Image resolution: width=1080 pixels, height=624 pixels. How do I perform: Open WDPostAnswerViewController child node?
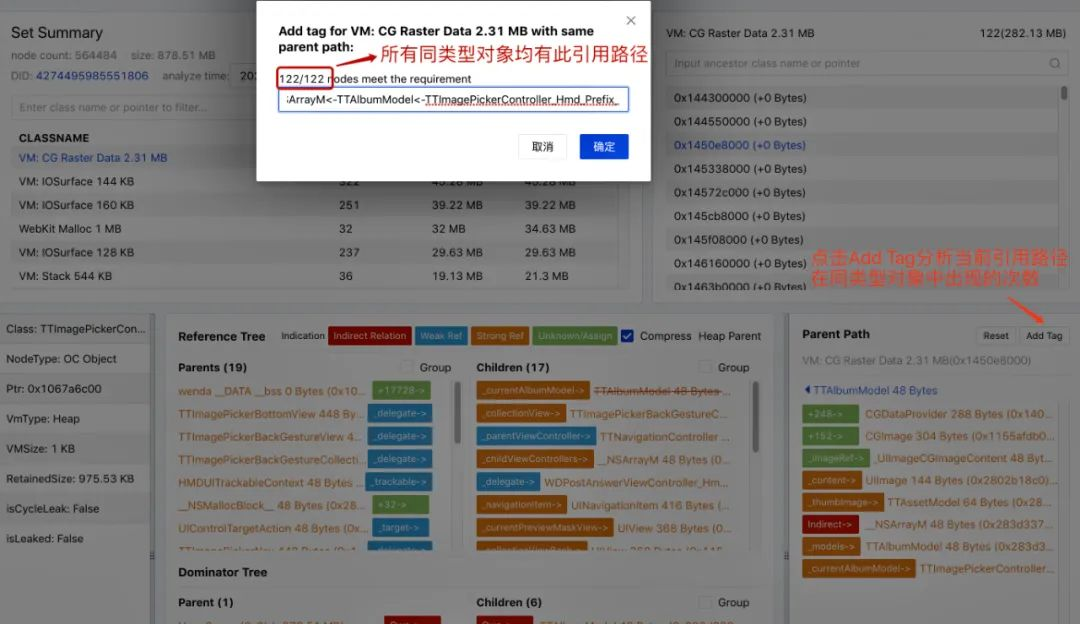point(636,482)
